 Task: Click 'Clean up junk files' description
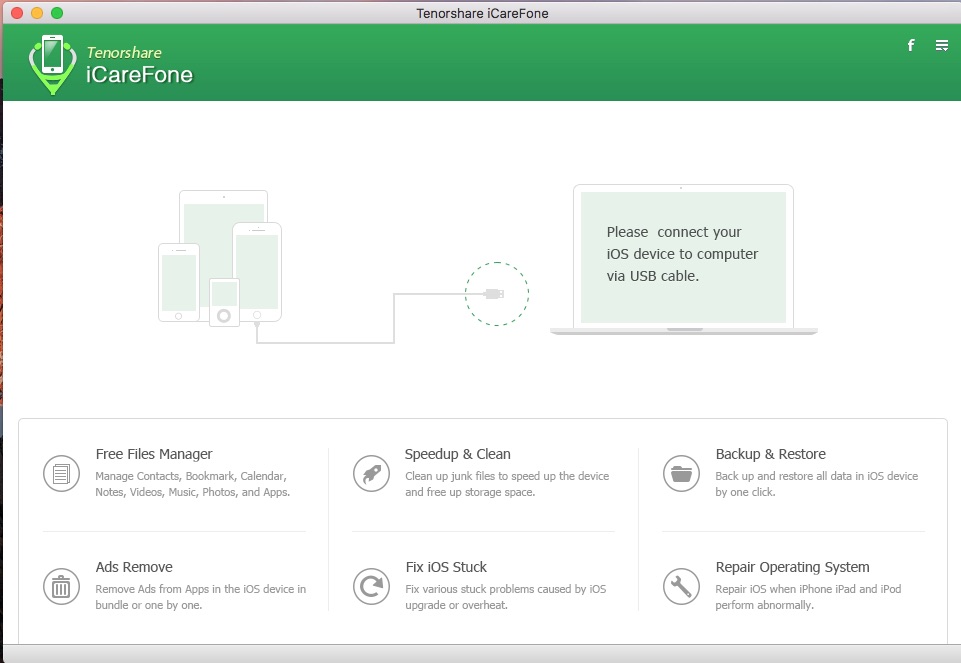507,484
